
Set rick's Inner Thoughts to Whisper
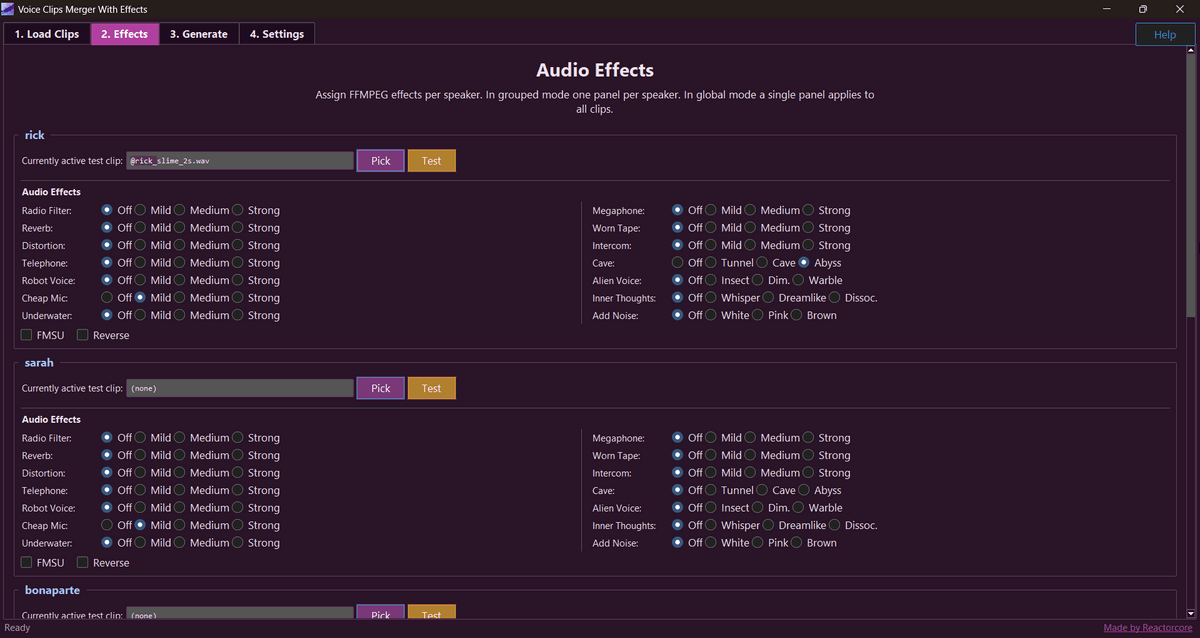[x=711, y=298]
